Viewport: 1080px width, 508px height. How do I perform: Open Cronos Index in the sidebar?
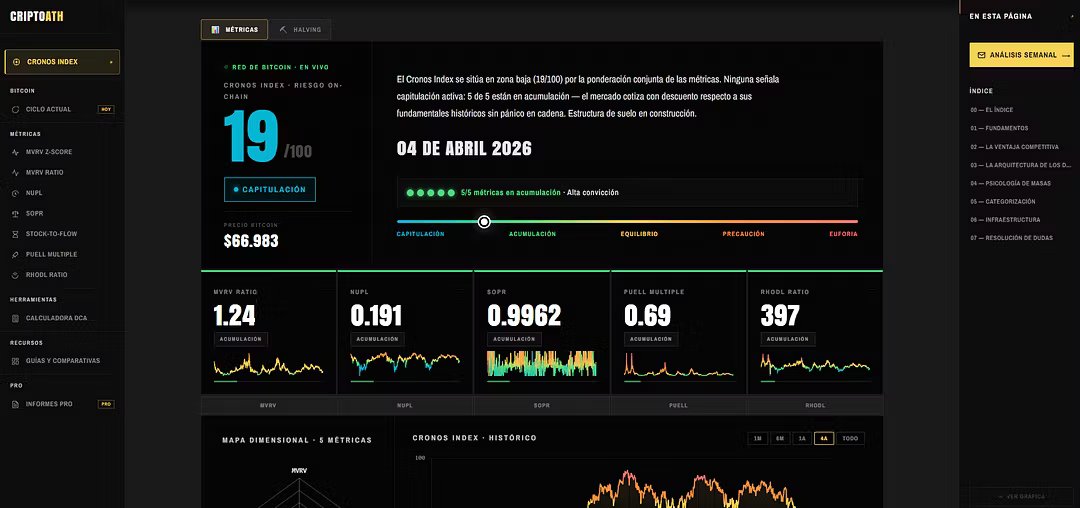(62, 62)
